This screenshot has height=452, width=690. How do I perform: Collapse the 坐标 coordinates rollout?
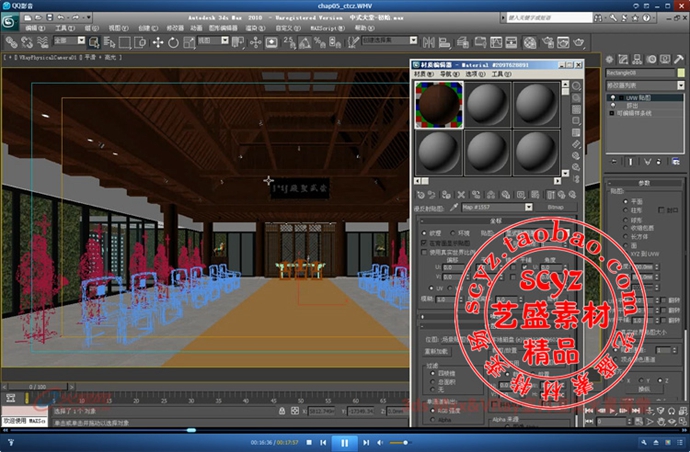pos(496,221)
